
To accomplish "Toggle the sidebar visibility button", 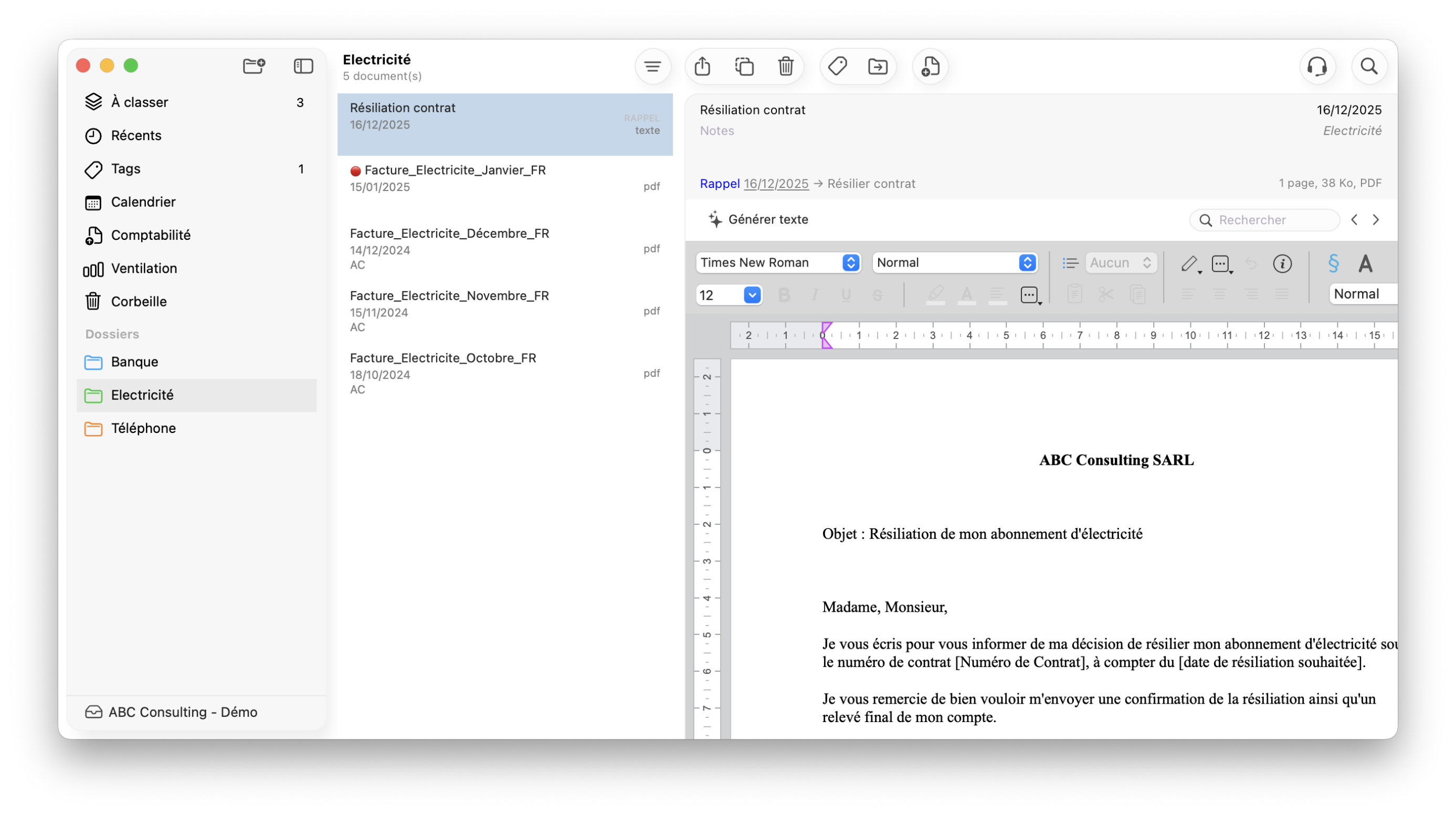I will (303, 66).
